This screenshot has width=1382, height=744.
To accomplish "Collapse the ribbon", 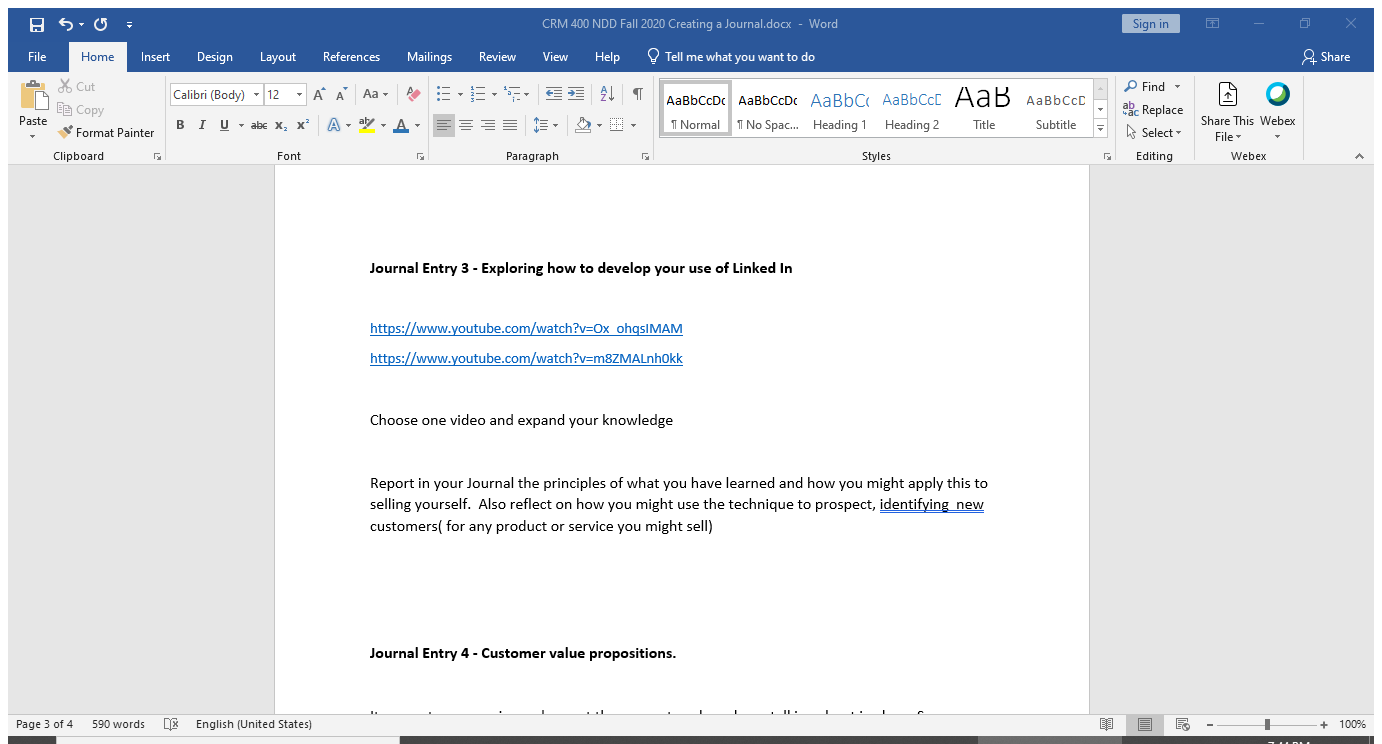I will click(1359, 156).
